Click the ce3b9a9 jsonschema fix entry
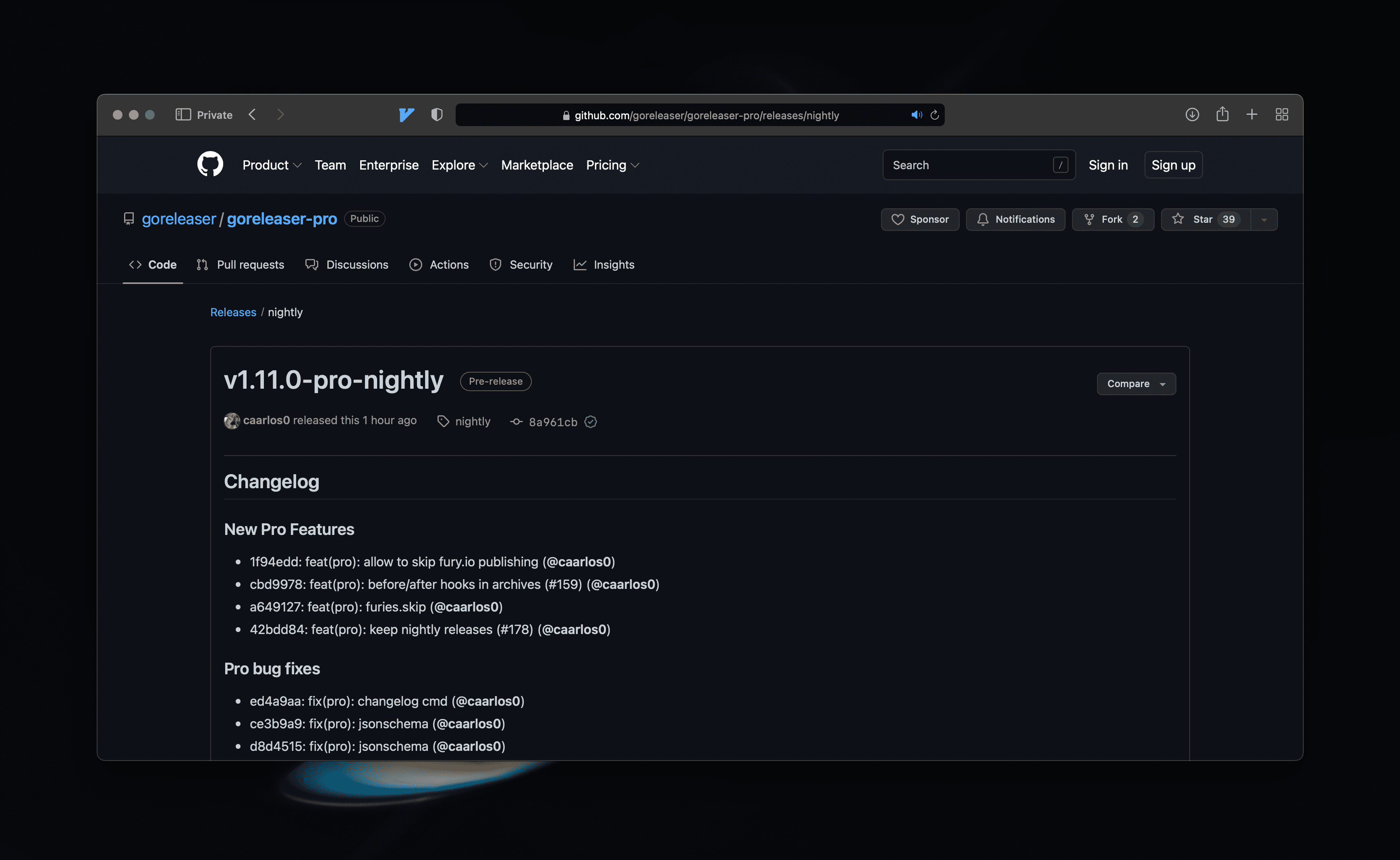The height and width of the screenshot is (860, 1400). (377, 724)
